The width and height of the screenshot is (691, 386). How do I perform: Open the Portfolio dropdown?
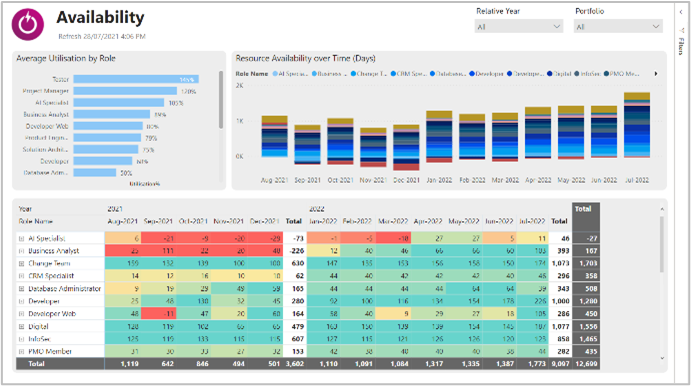pyautogui.click(x=618, y=27)
